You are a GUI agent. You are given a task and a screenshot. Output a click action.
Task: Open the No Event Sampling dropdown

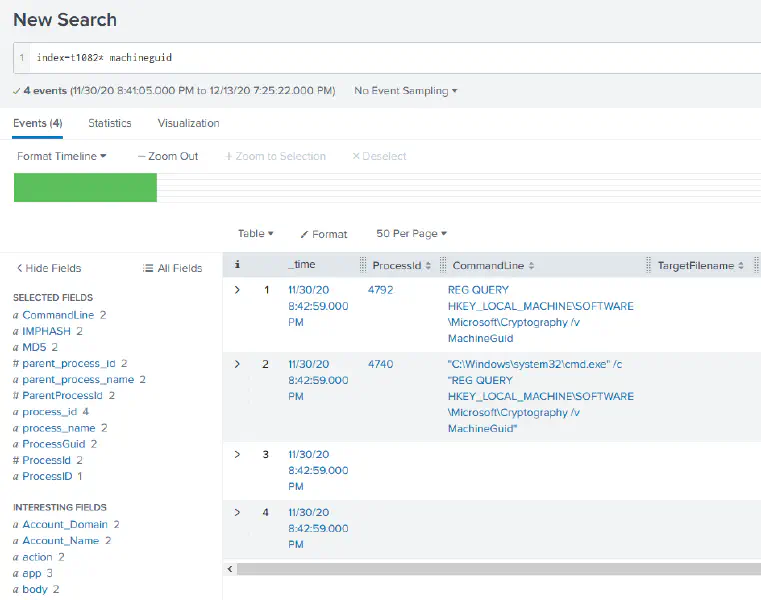[406, 91]
